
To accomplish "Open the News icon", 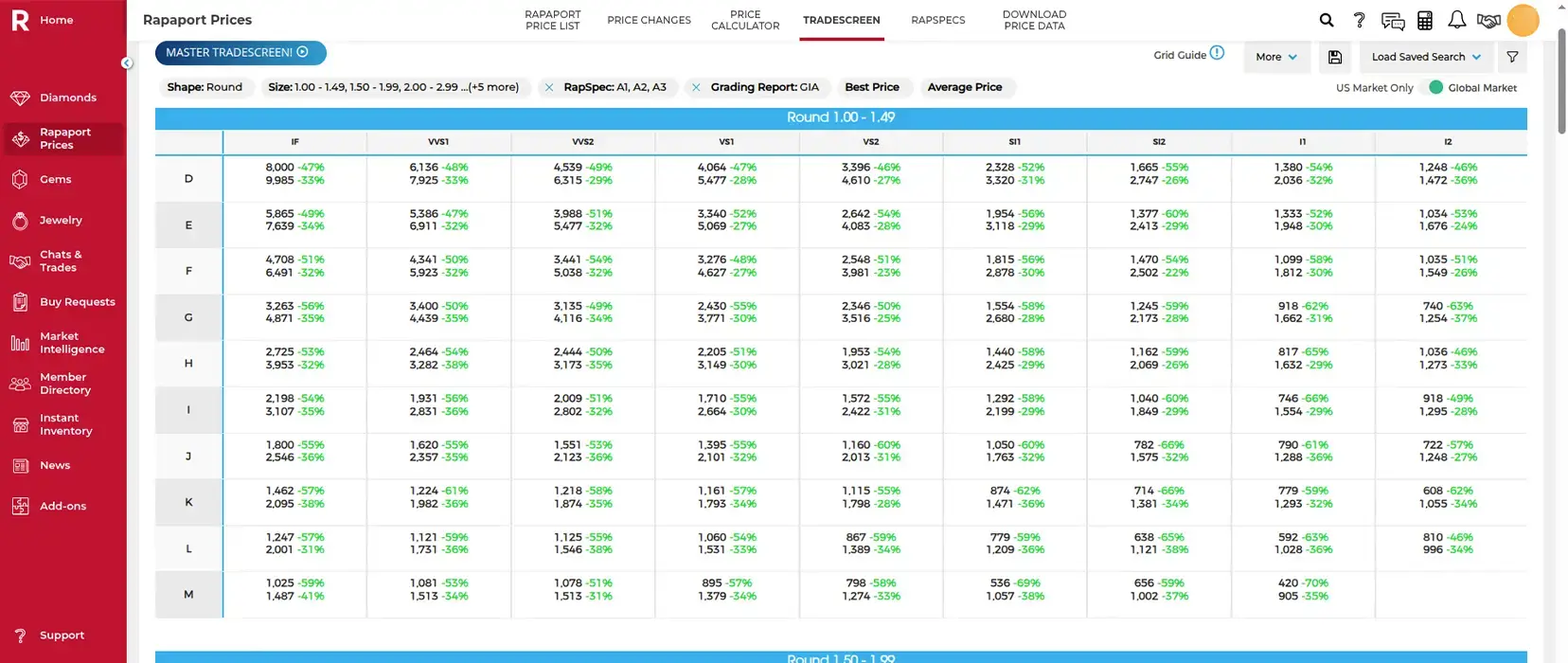I will click(20, 465).
